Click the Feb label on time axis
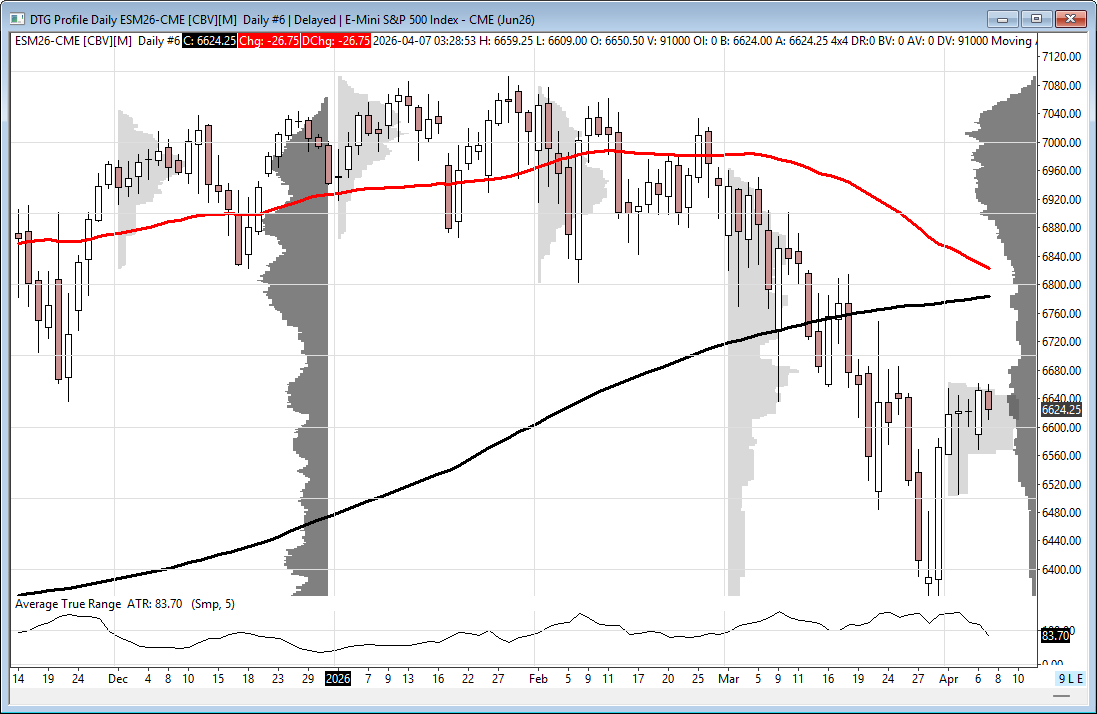The image size is (1097, 714). pos(540,678)
